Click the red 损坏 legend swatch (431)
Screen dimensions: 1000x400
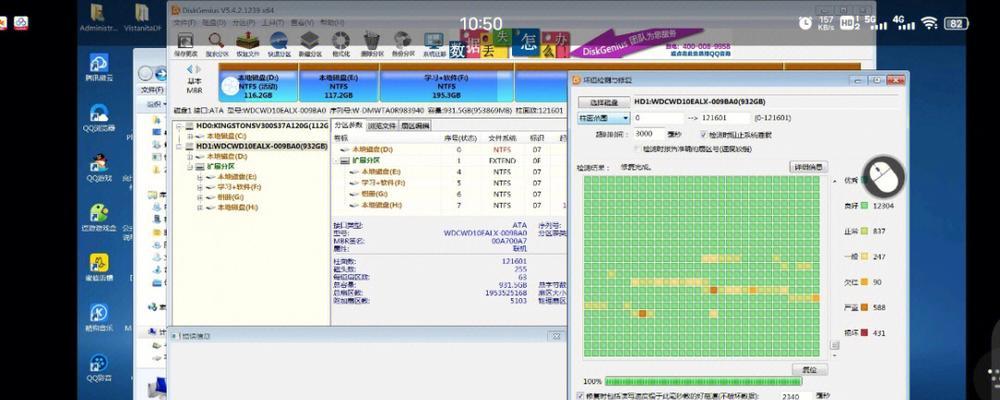[864, 332]
